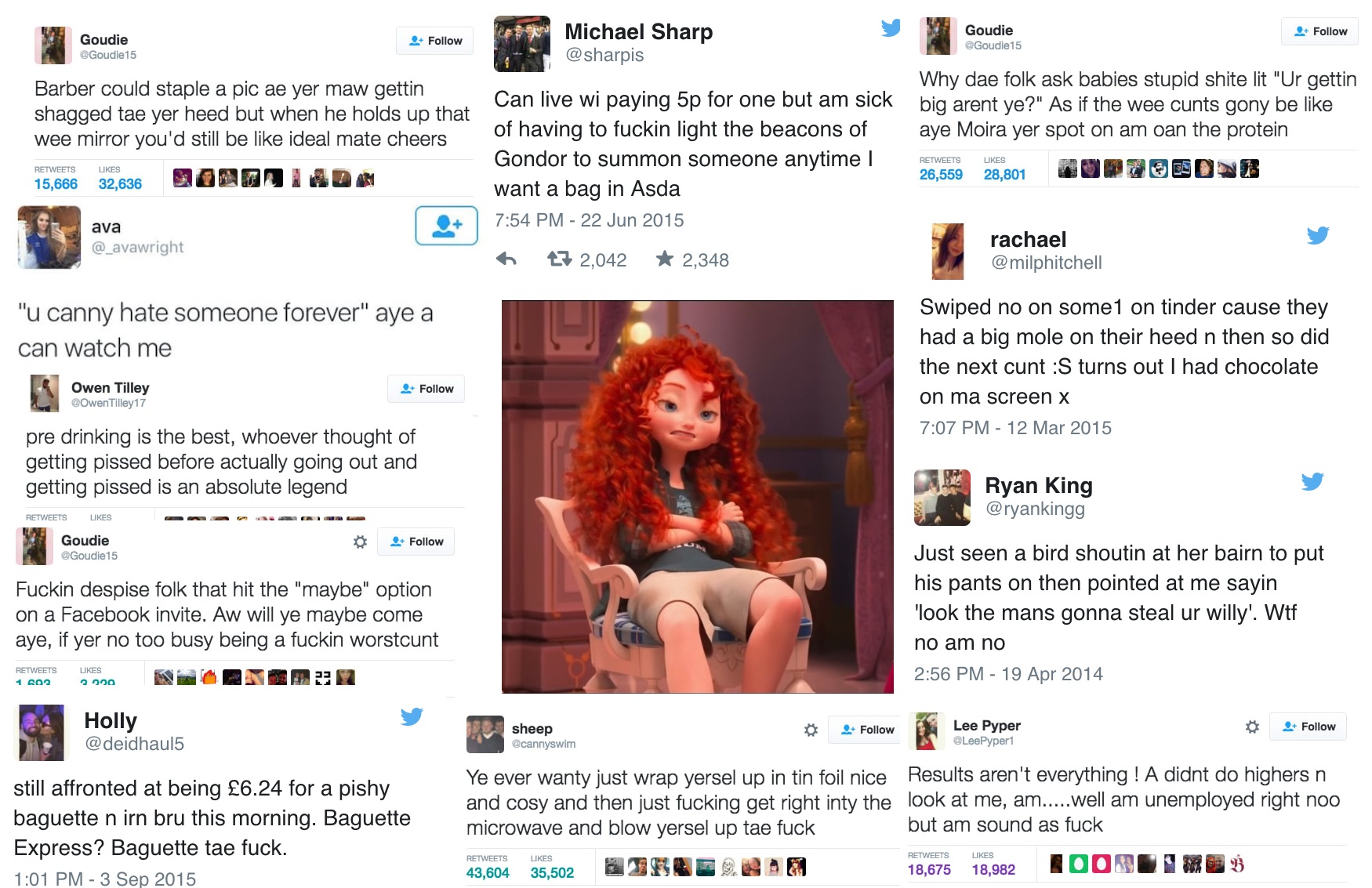Click the Twitter bird on rachael's tweet

tap(1318, 235)
